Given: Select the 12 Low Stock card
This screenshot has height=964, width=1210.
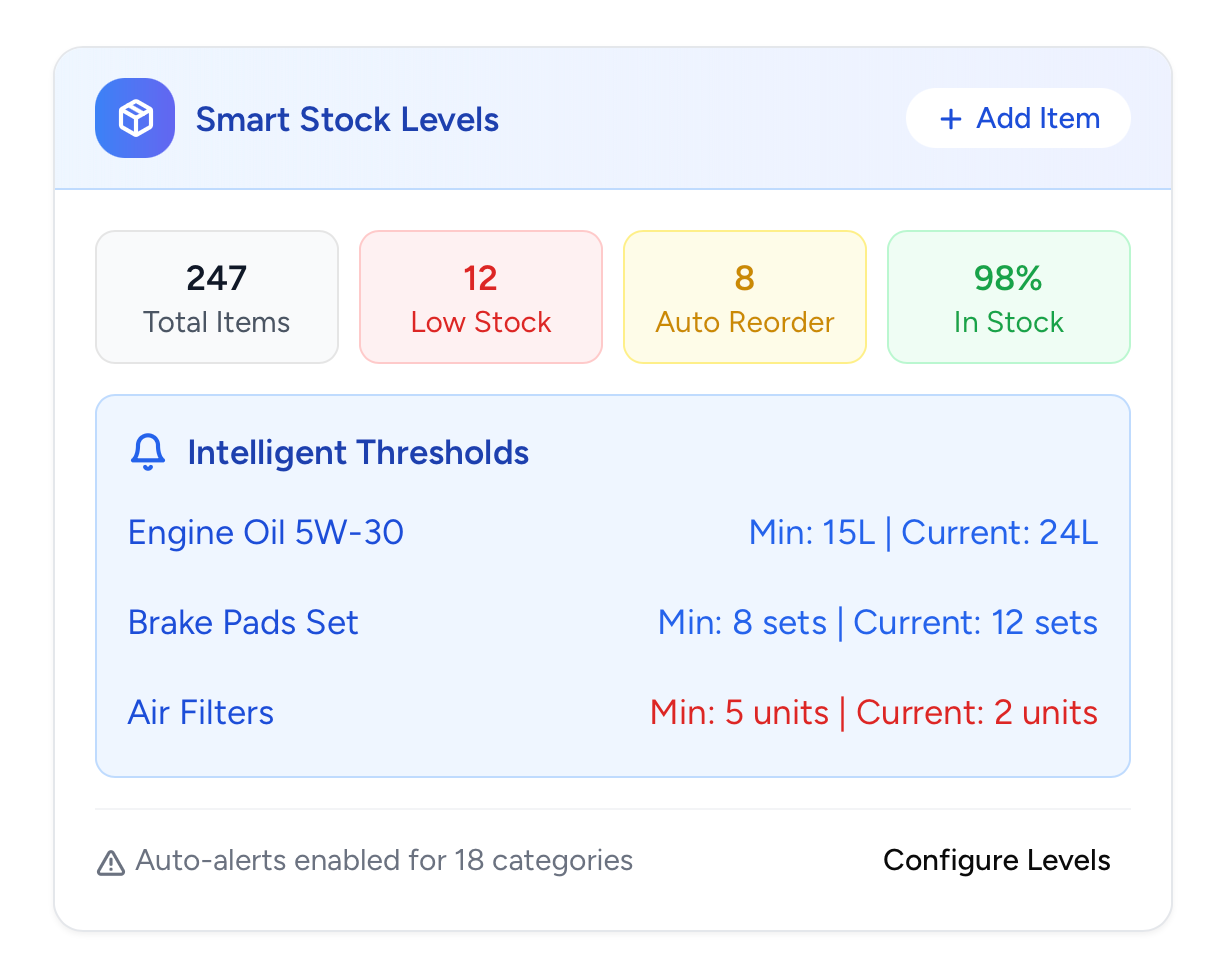Looking at the screenshot, I should coord(481,298).
